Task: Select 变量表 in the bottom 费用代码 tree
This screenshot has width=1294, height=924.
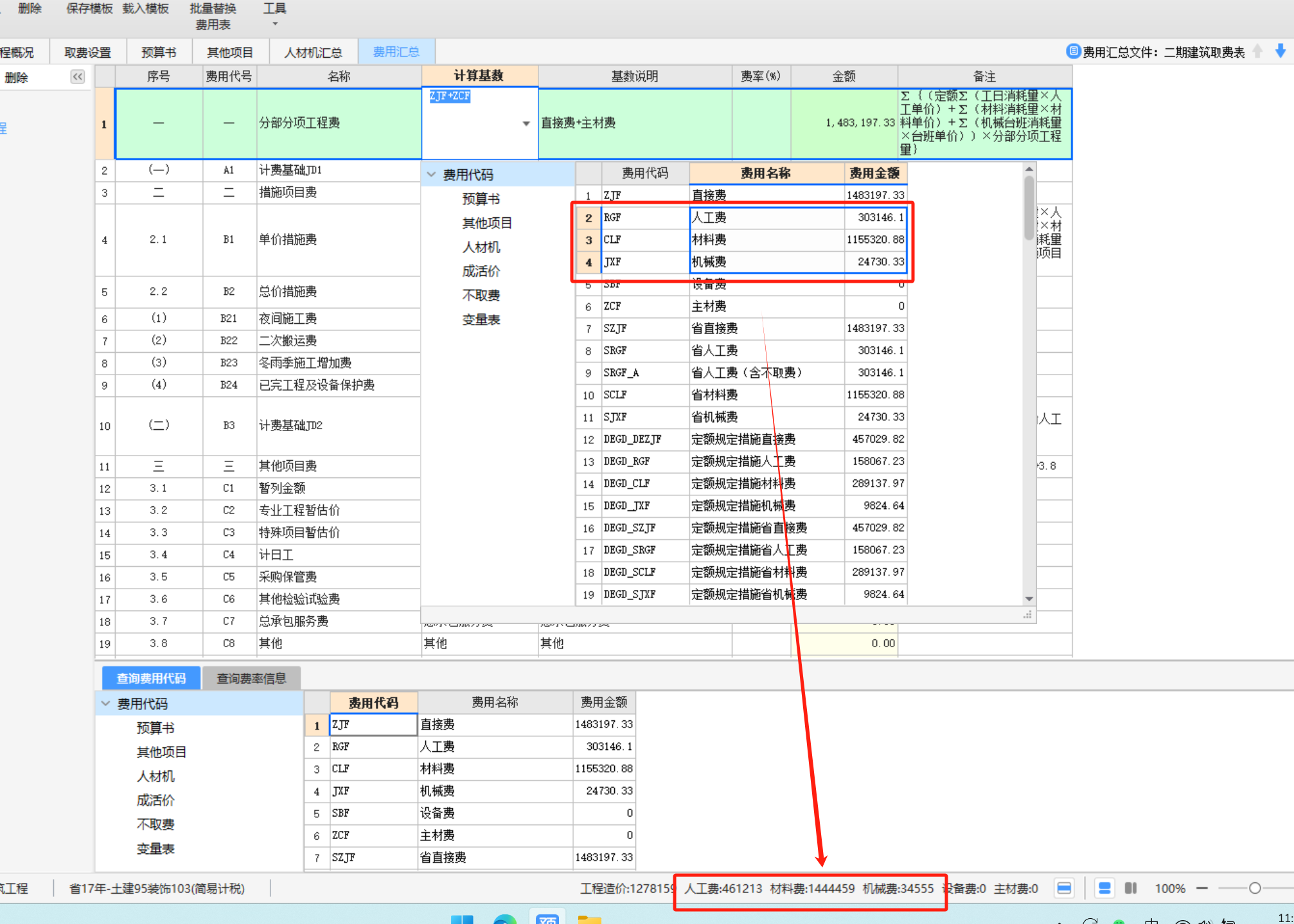Action: coord(155,849)
